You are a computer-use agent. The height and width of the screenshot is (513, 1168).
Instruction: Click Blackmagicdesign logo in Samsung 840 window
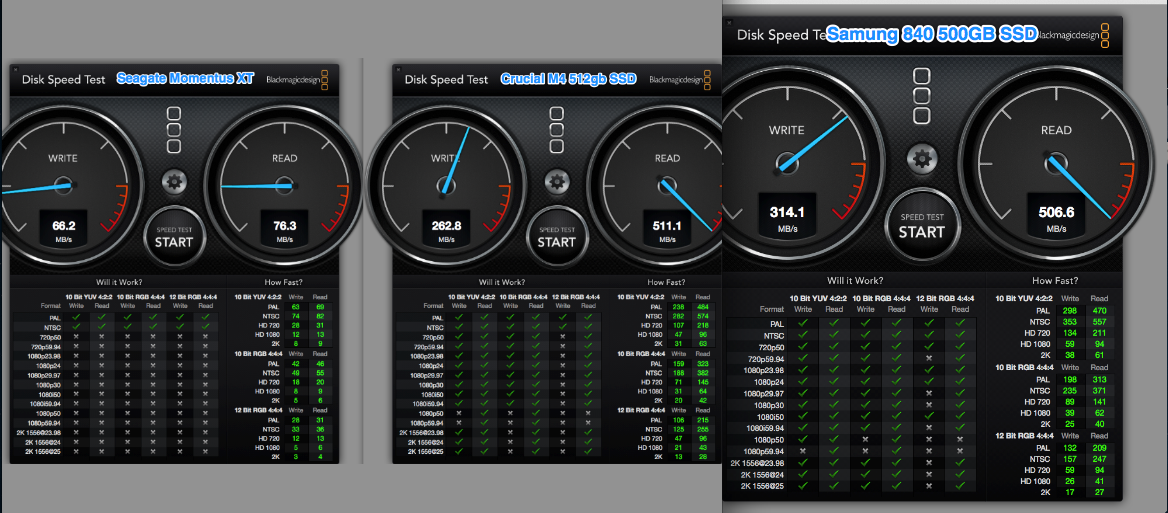pyautogui.click(x=1072, y=34)
